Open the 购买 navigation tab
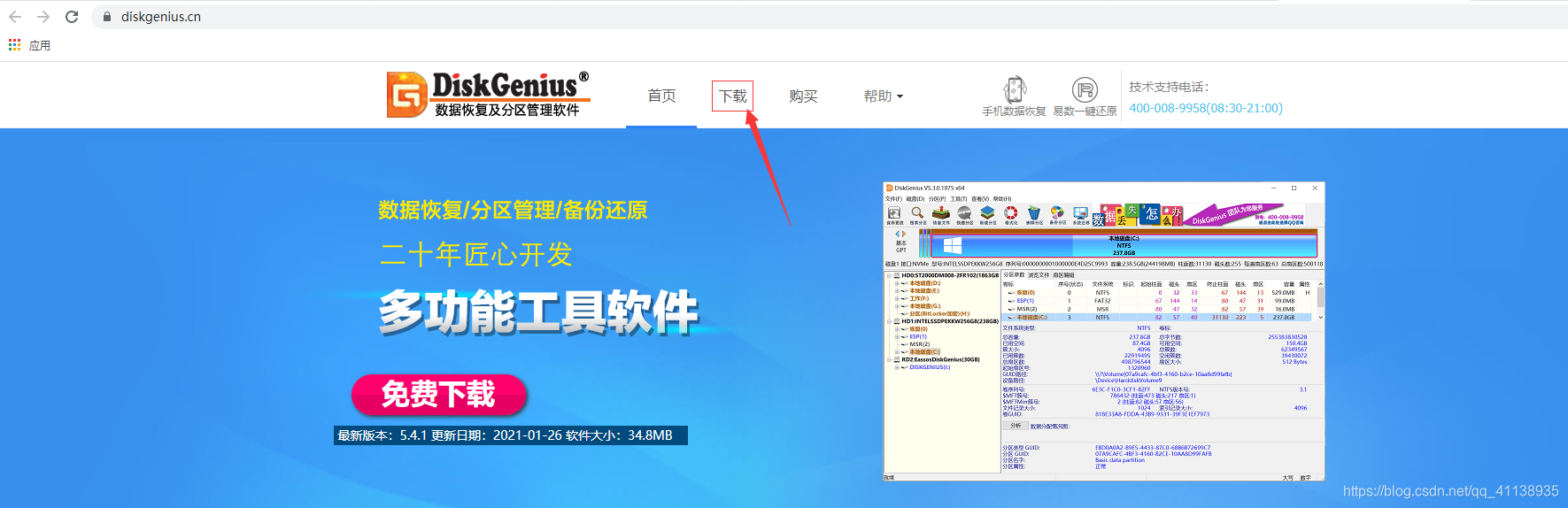 (803, 96)
